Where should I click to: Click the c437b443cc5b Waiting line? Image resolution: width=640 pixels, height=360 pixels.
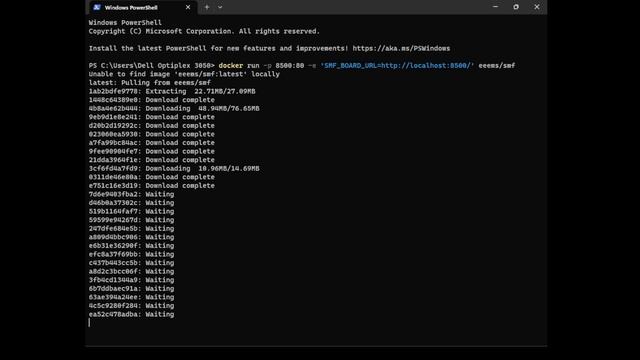(x=131, y=263)
